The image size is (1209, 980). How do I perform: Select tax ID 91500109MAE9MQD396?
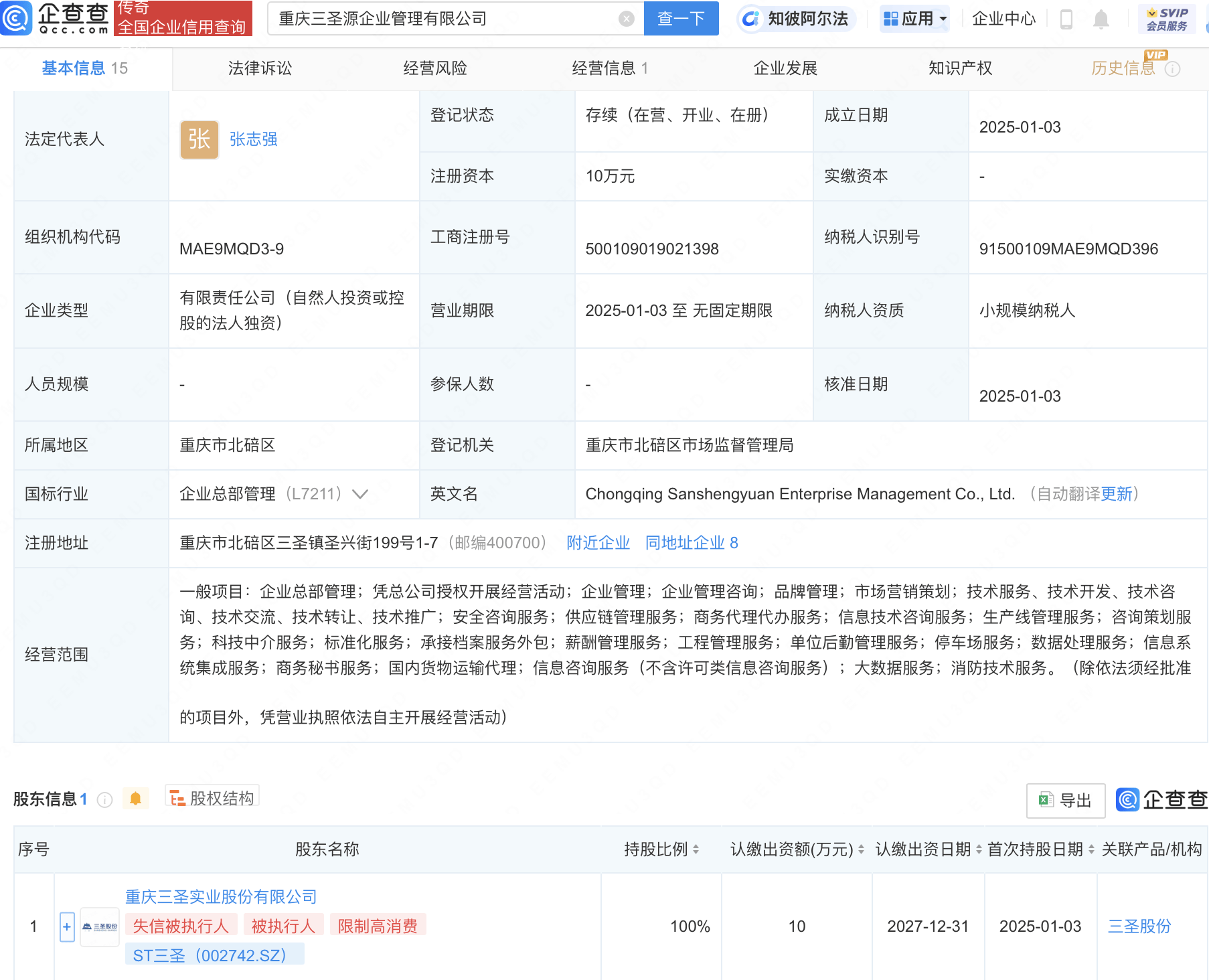[x=1068, y=249]
